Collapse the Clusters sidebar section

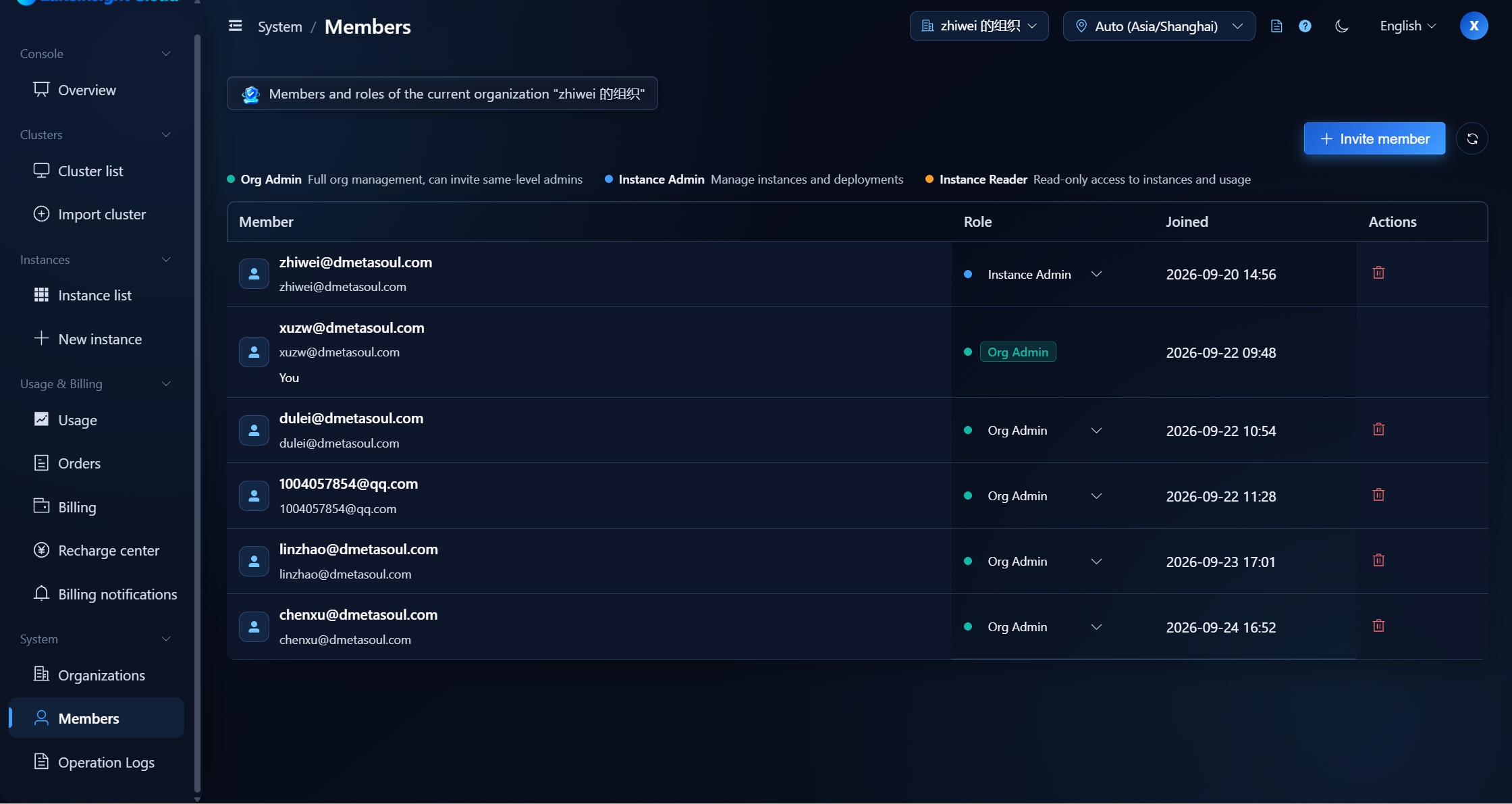[x=96, y=134]
